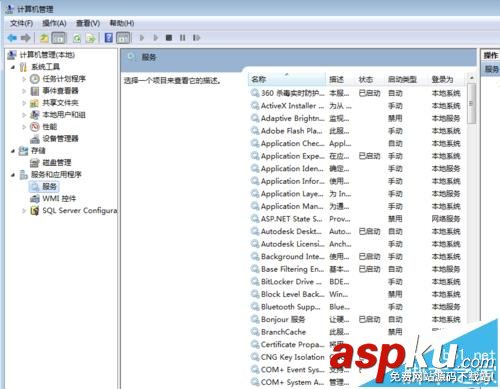Select the Autodesk Desktop service row
Viewport: 500px width, 389px height.
[357, 231]
